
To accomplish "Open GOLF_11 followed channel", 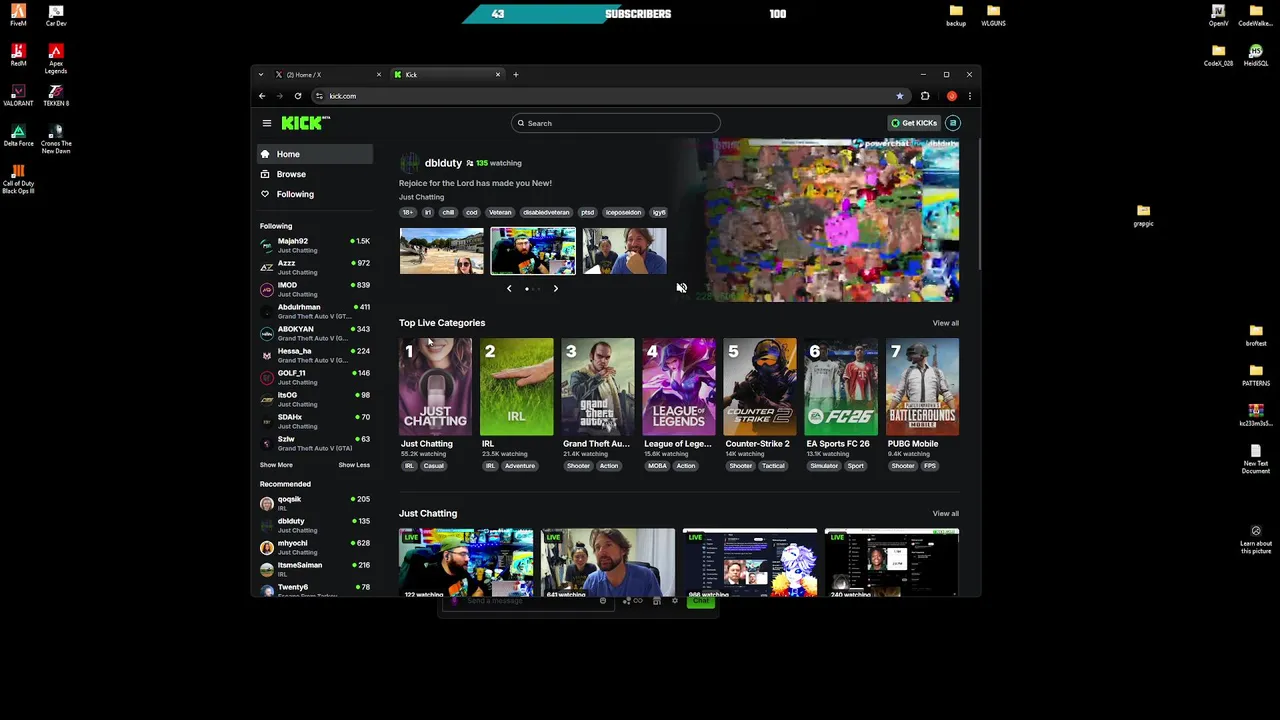I will (314, 377).
